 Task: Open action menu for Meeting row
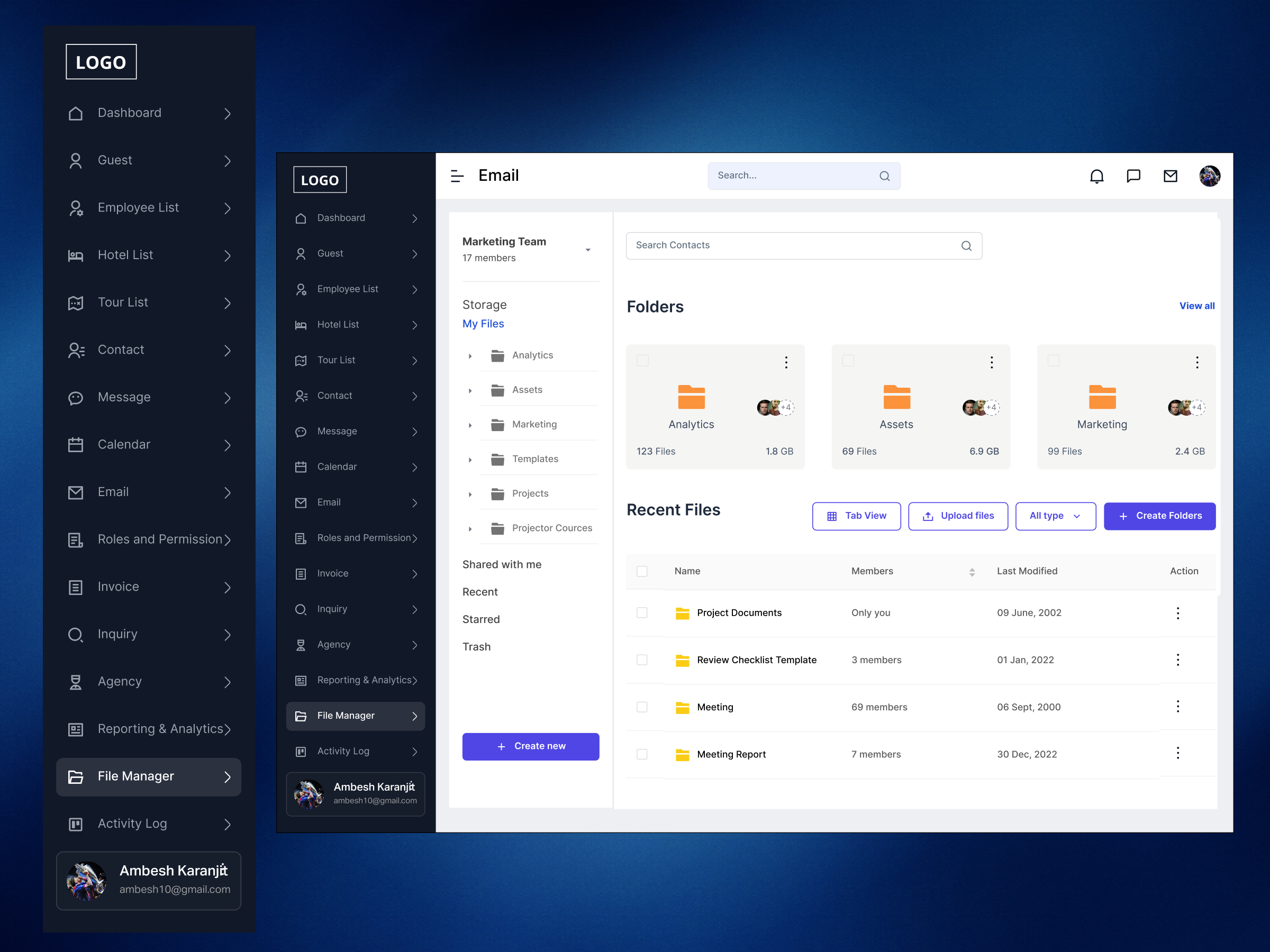click(1178, 707)
